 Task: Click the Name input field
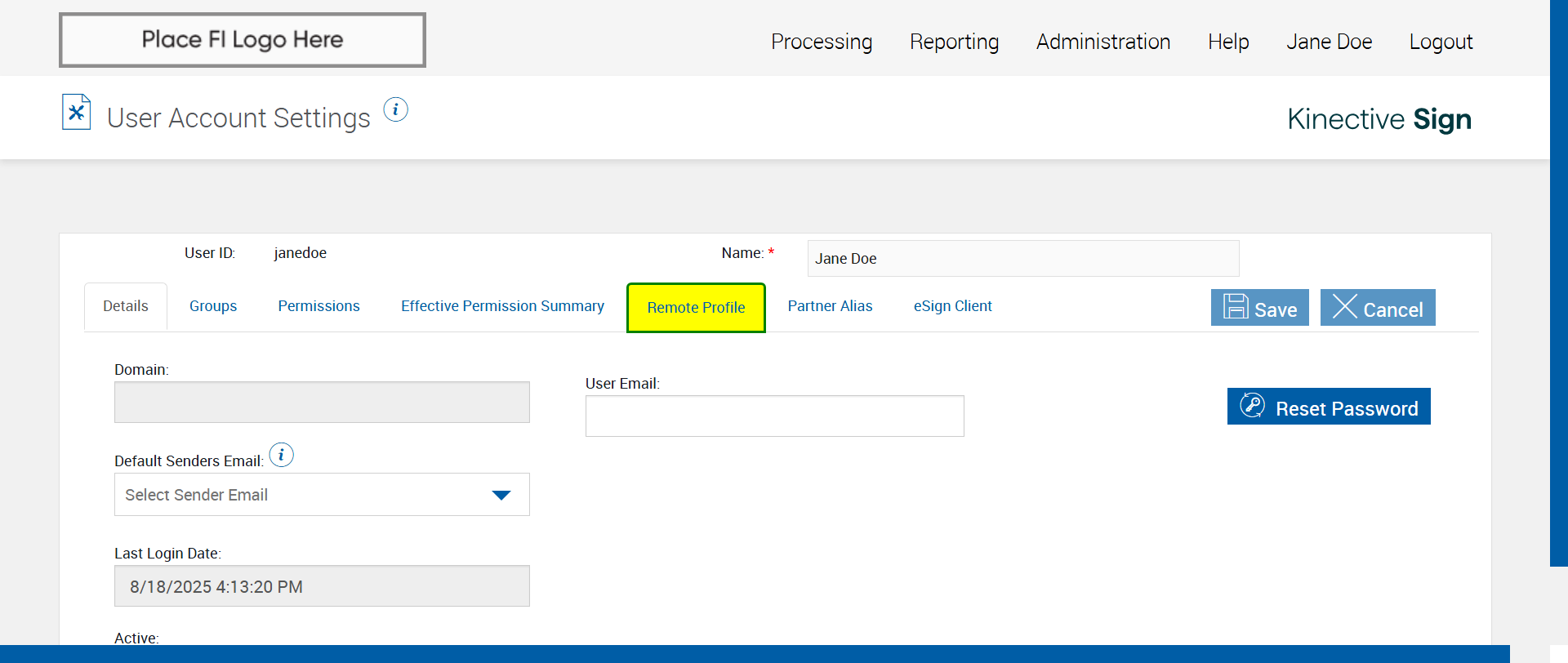(1022, 259)
